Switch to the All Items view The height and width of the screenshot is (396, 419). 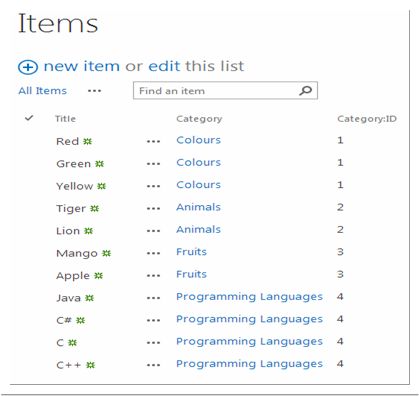(43, 91)
